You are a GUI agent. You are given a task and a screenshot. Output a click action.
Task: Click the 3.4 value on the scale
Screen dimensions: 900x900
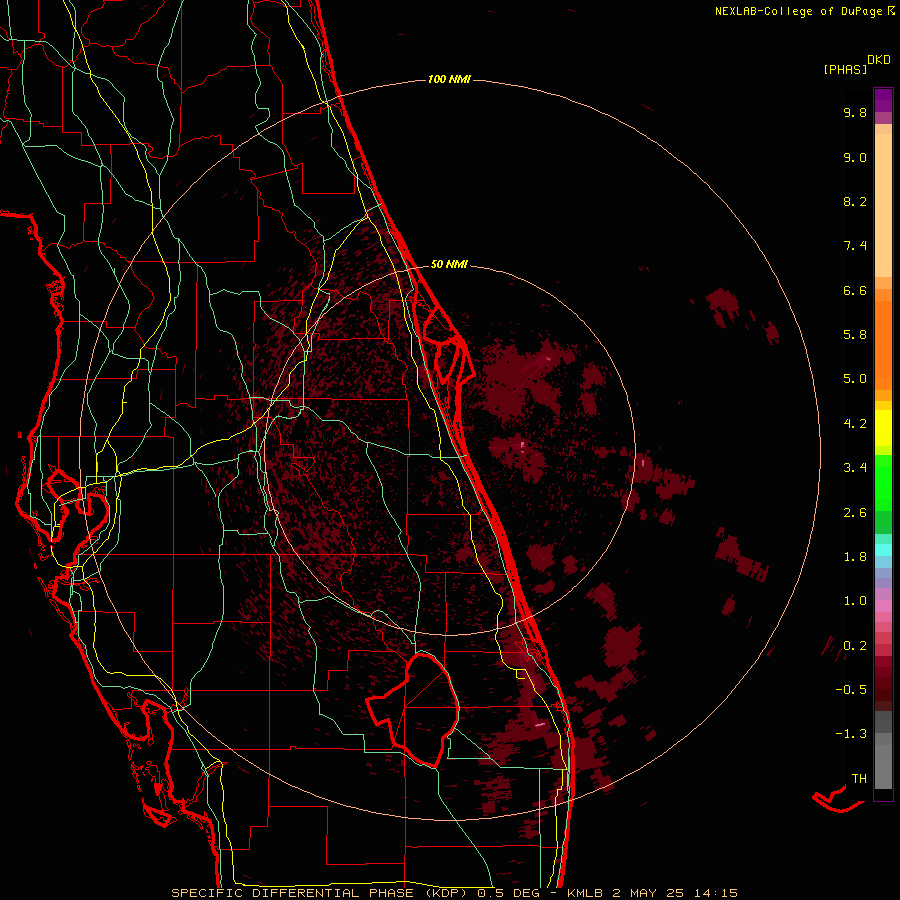[x=855, y=468]
